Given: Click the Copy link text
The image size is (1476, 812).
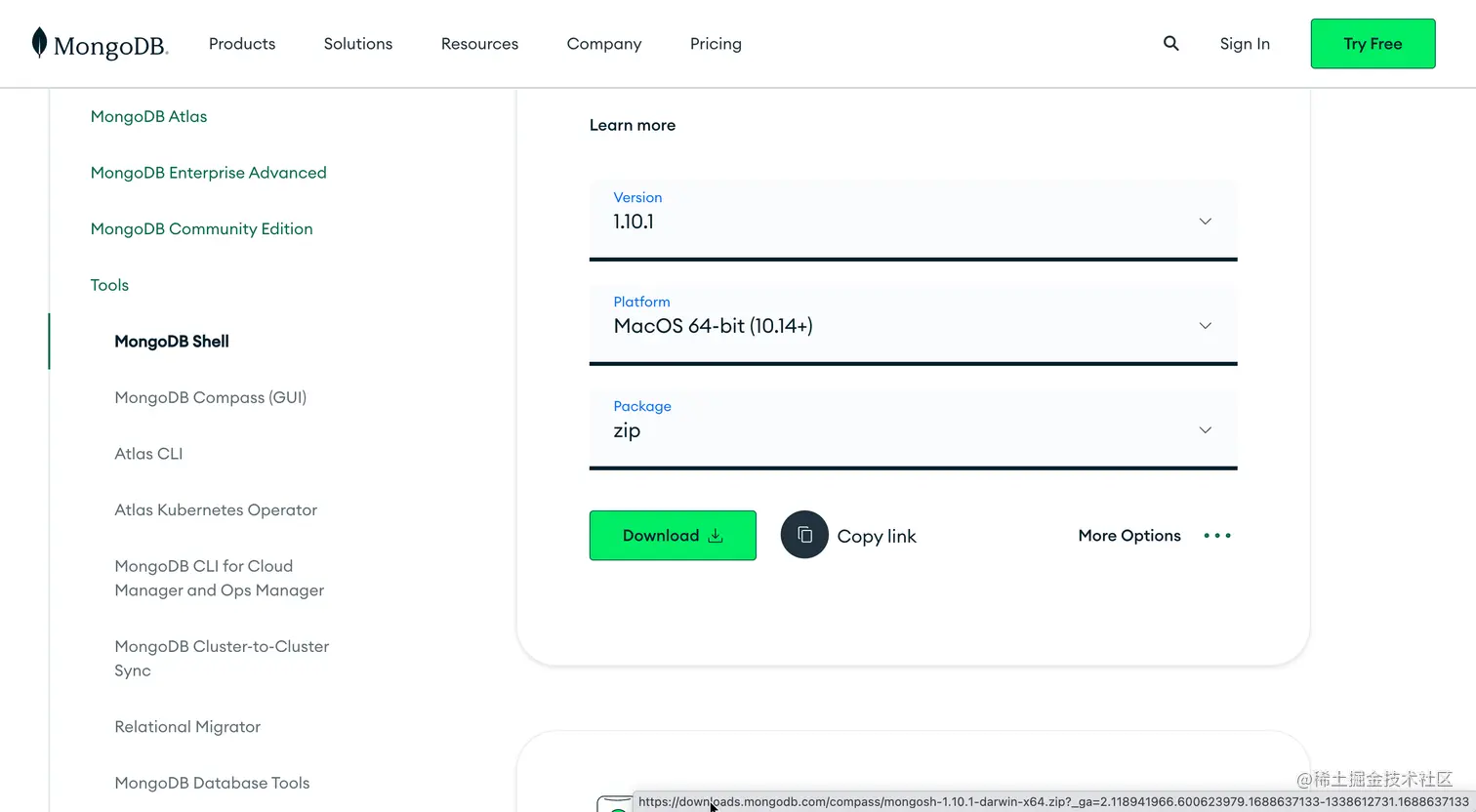Looking at the screenshot, I should click(877, 536).
